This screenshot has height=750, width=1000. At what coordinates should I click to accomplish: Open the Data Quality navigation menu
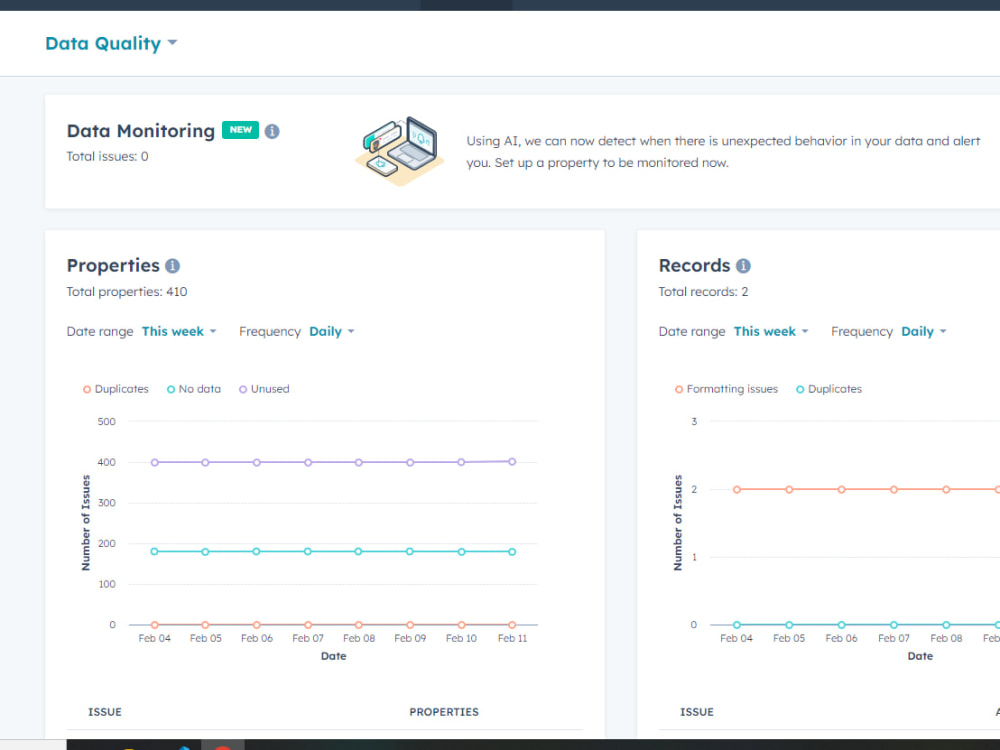[103, 43]
